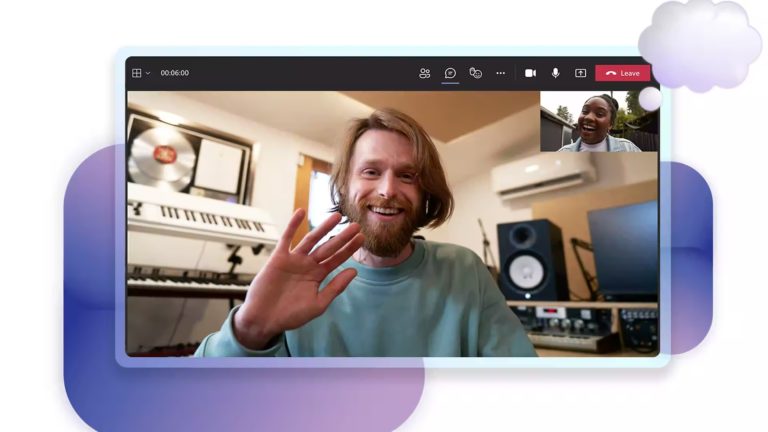Viewport: 768px width, 432px height.
Task: Expand the layout dropdown chevron
Action: pos(148,73)
